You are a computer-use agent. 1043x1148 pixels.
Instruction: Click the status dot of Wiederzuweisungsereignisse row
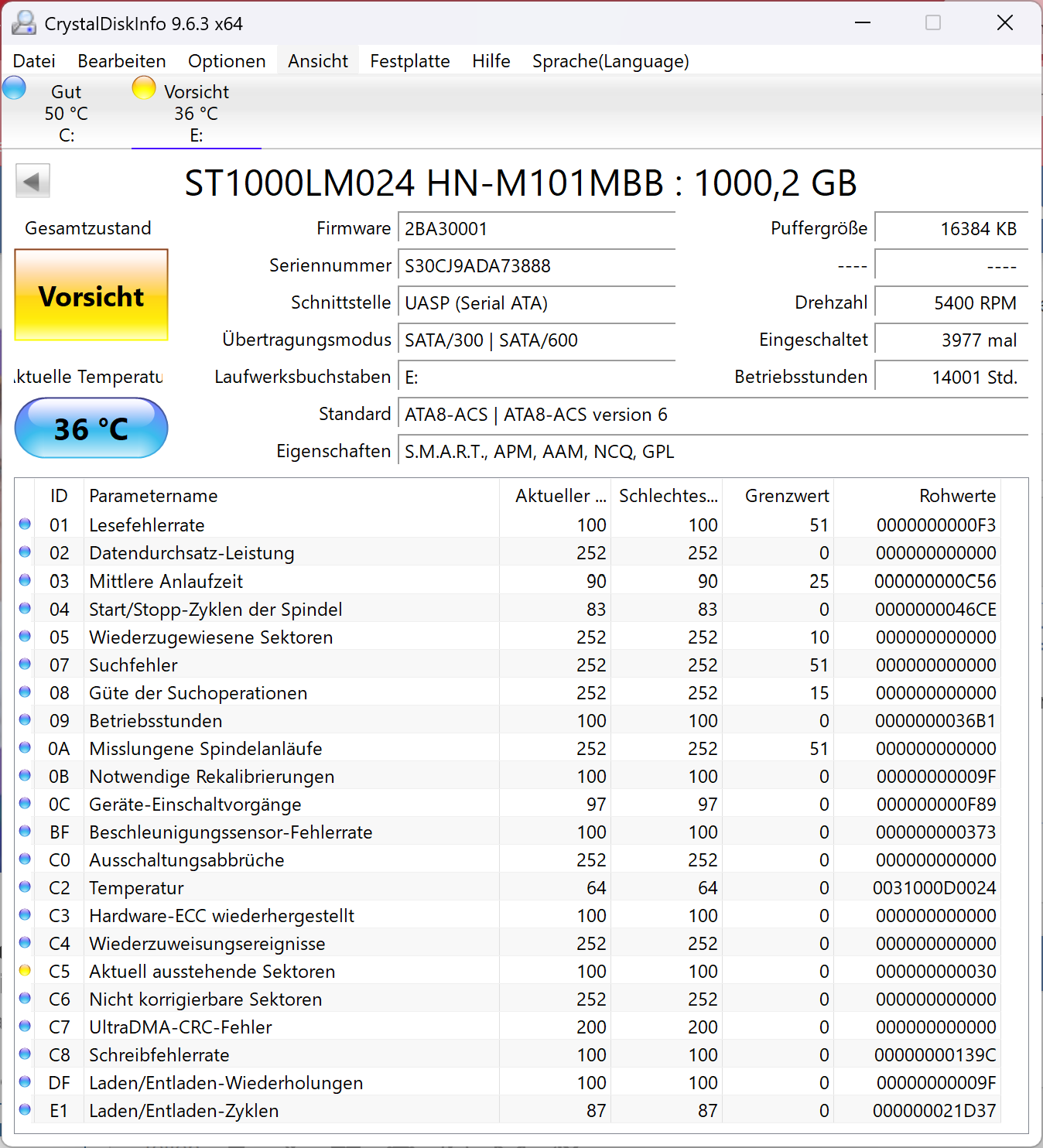click(x=25, y=942)
